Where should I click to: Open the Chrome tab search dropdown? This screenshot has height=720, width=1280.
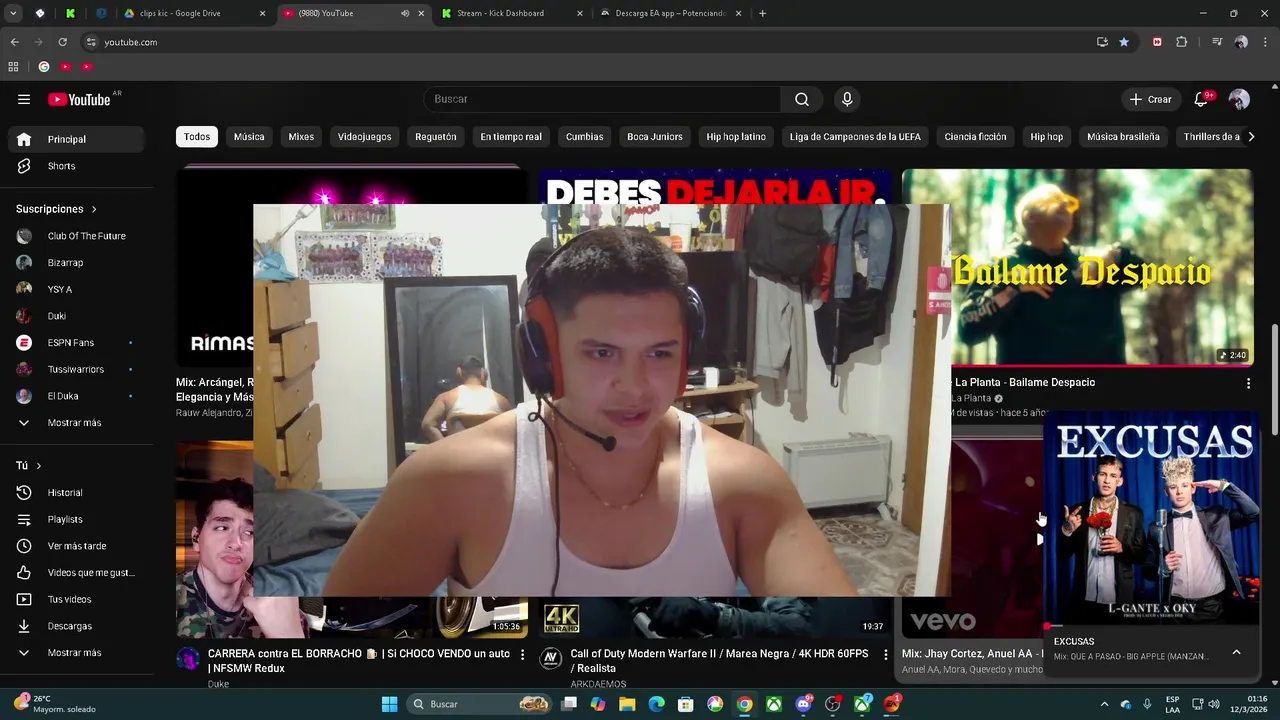tap(13, 13)
